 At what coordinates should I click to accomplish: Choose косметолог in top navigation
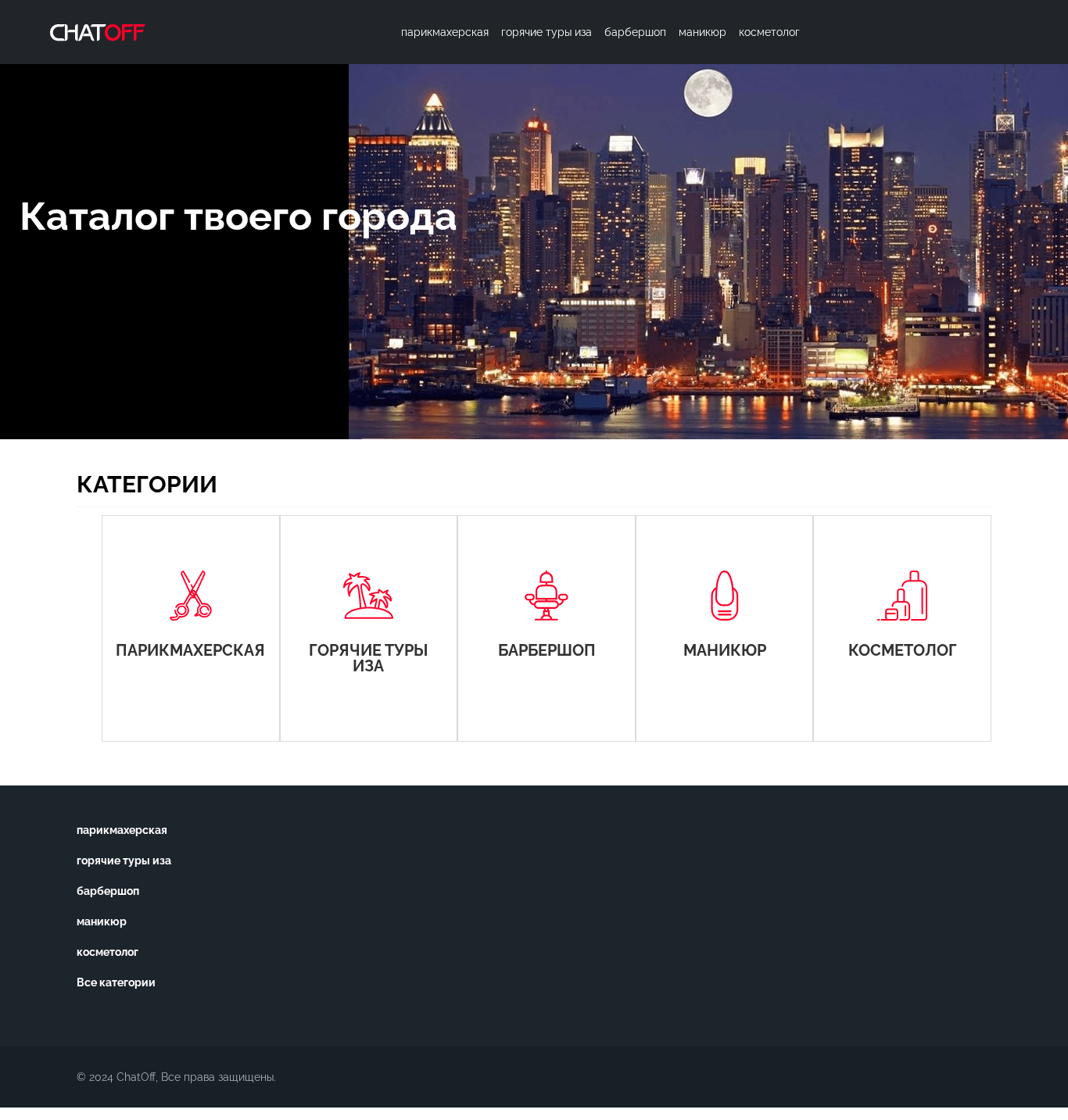769,32
